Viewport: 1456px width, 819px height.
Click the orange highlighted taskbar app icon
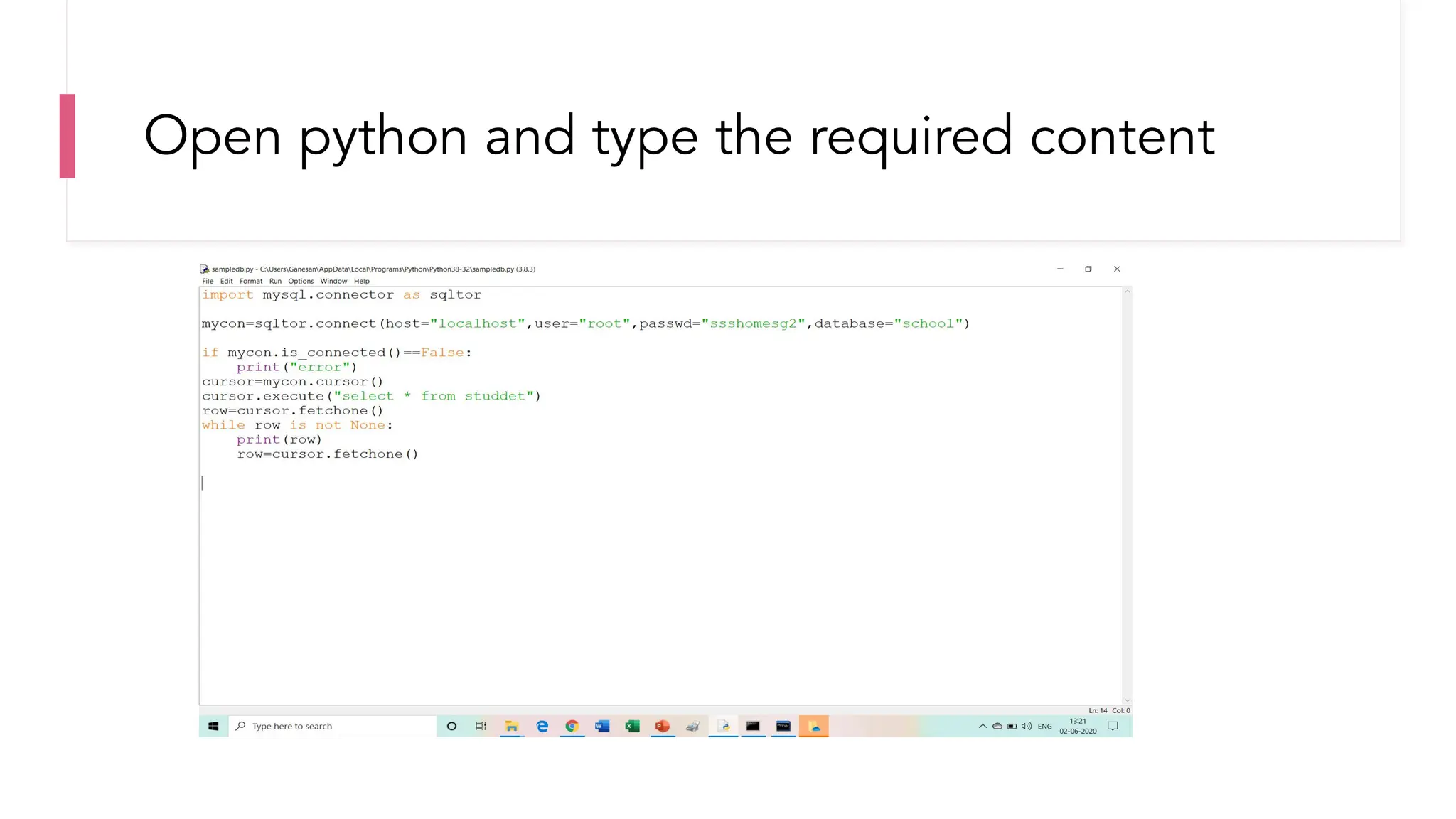point(814,726)
